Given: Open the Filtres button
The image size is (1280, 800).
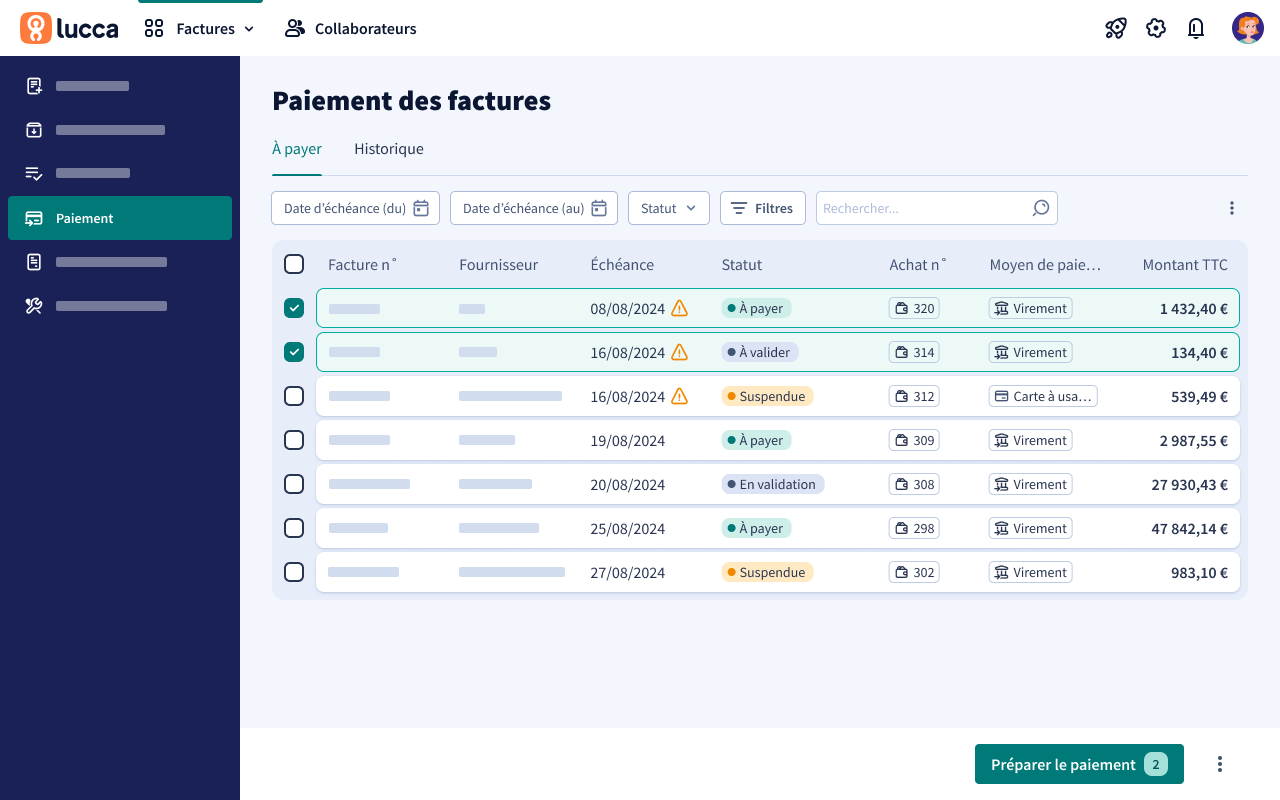Looking at the screenshot, I should click(762, 208).
